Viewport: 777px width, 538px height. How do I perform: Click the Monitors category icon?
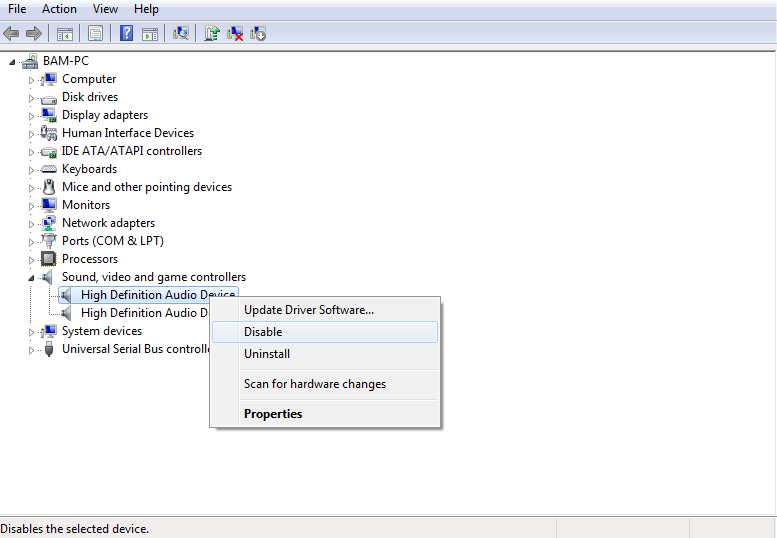[x=49, y=205]
